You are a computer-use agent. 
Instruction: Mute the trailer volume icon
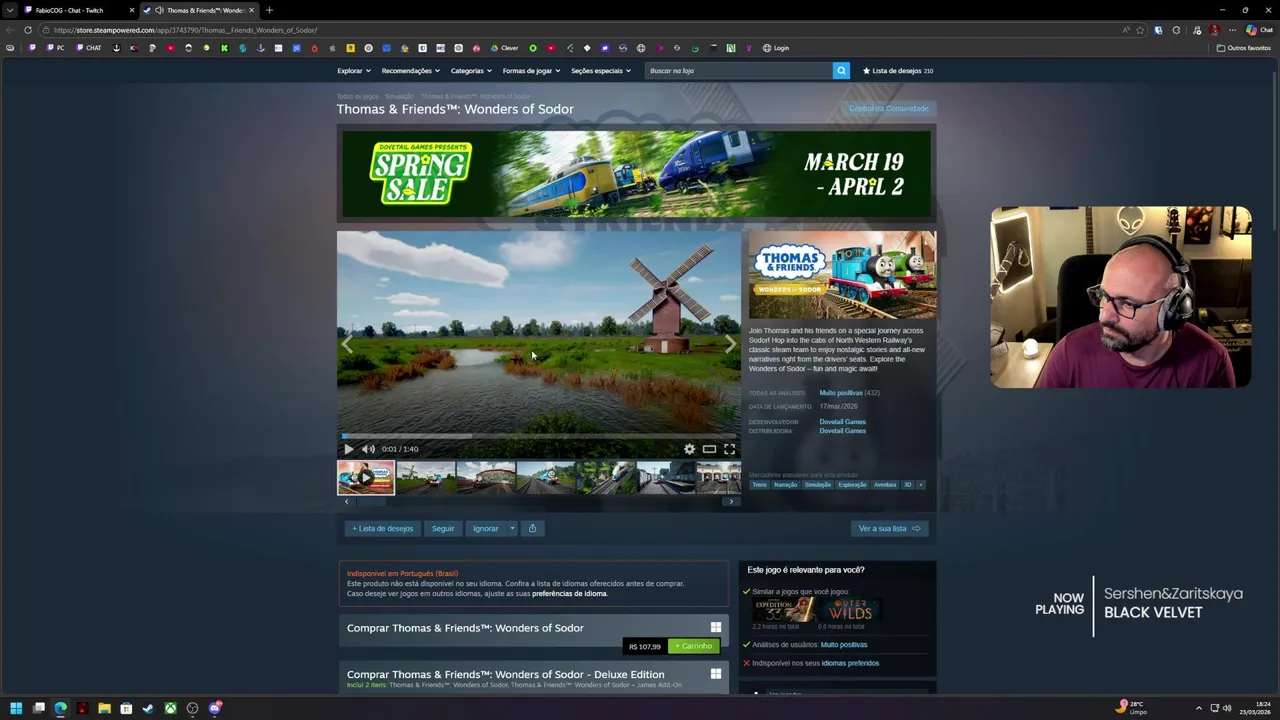click(x=368, y=449)
